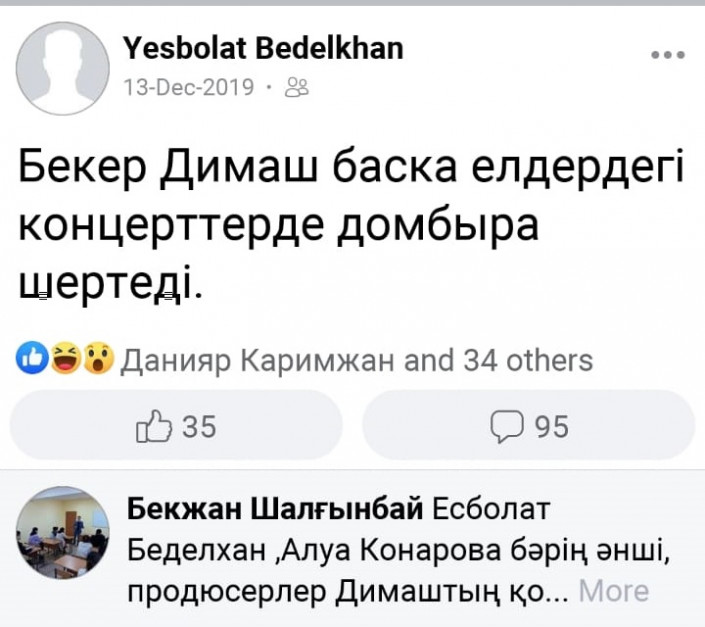Open the Бекжан Шалғынбай commenter name link
Viewport: 705px width, 627px height.
[278, 509]
